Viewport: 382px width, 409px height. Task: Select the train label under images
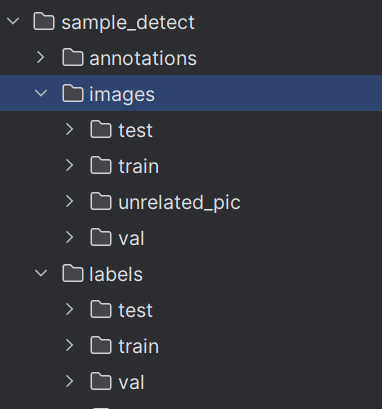pos(139,166)
